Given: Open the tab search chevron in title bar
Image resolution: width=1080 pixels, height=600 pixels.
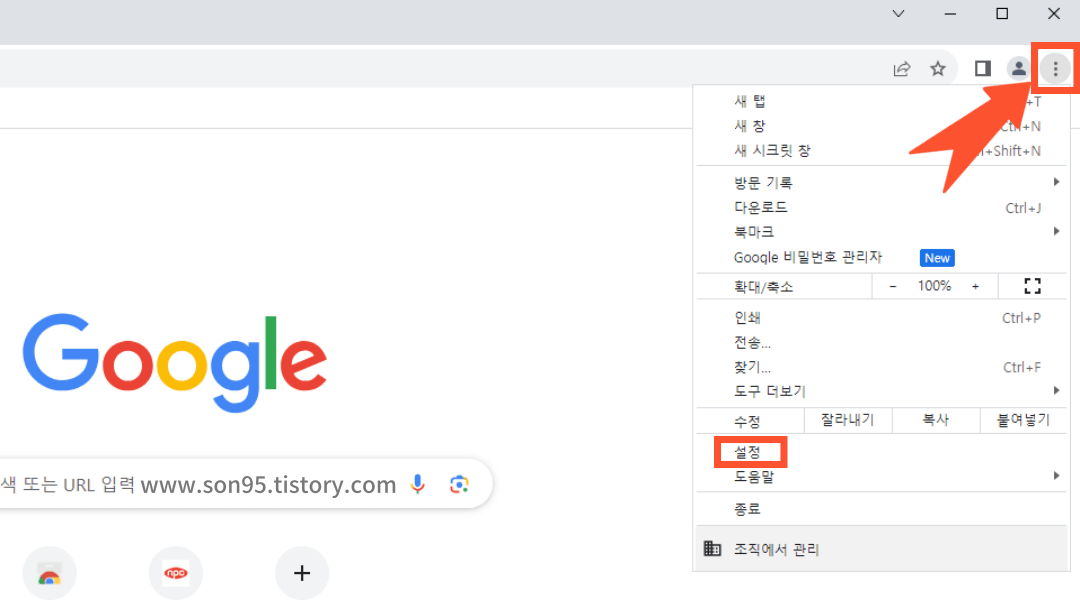Looking at the screenshot, I should point(898,14).
